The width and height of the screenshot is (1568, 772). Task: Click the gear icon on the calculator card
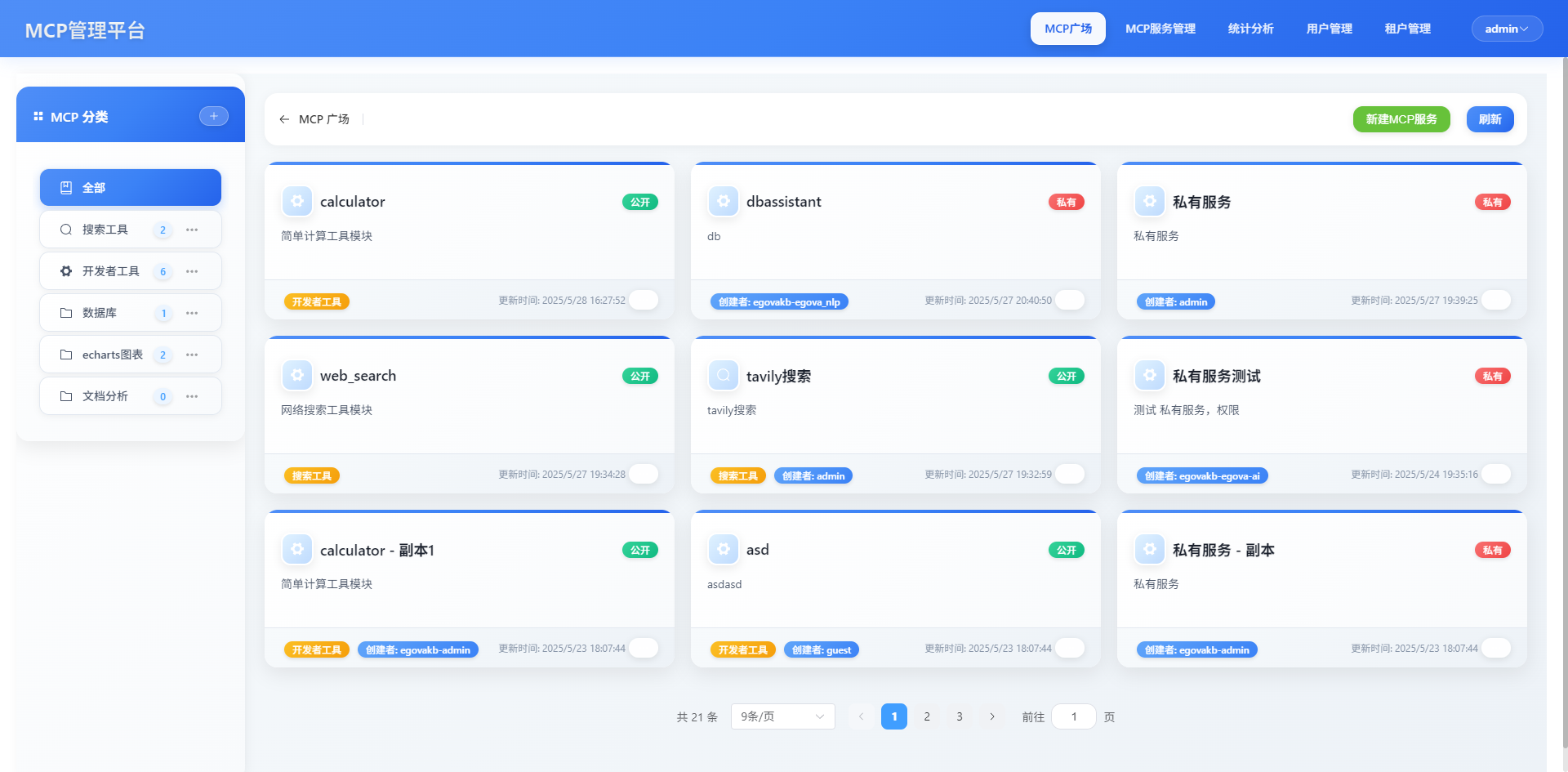point(297,200)
